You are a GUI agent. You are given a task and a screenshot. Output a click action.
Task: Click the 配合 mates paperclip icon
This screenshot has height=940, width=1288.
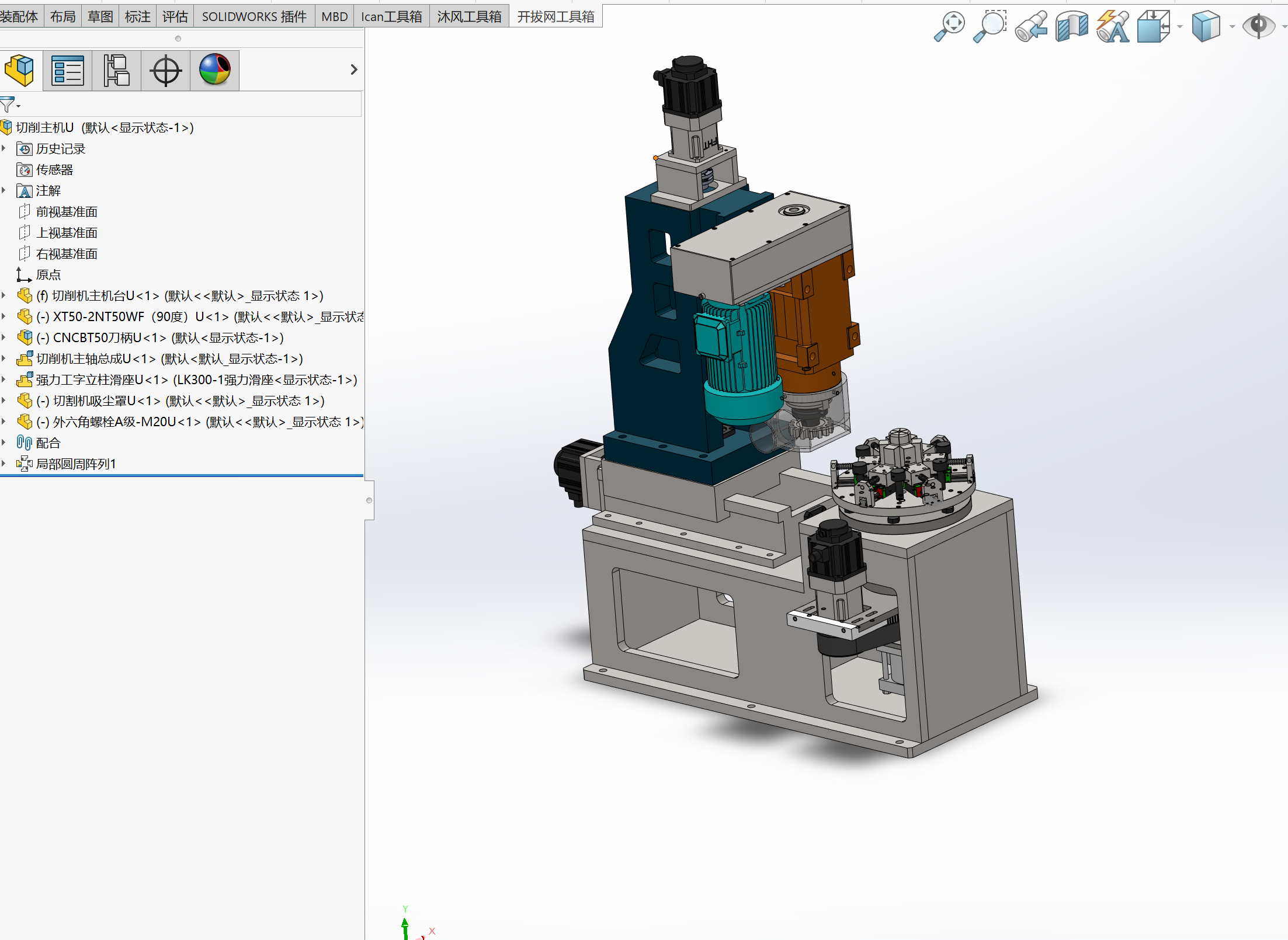coord(25,443)
